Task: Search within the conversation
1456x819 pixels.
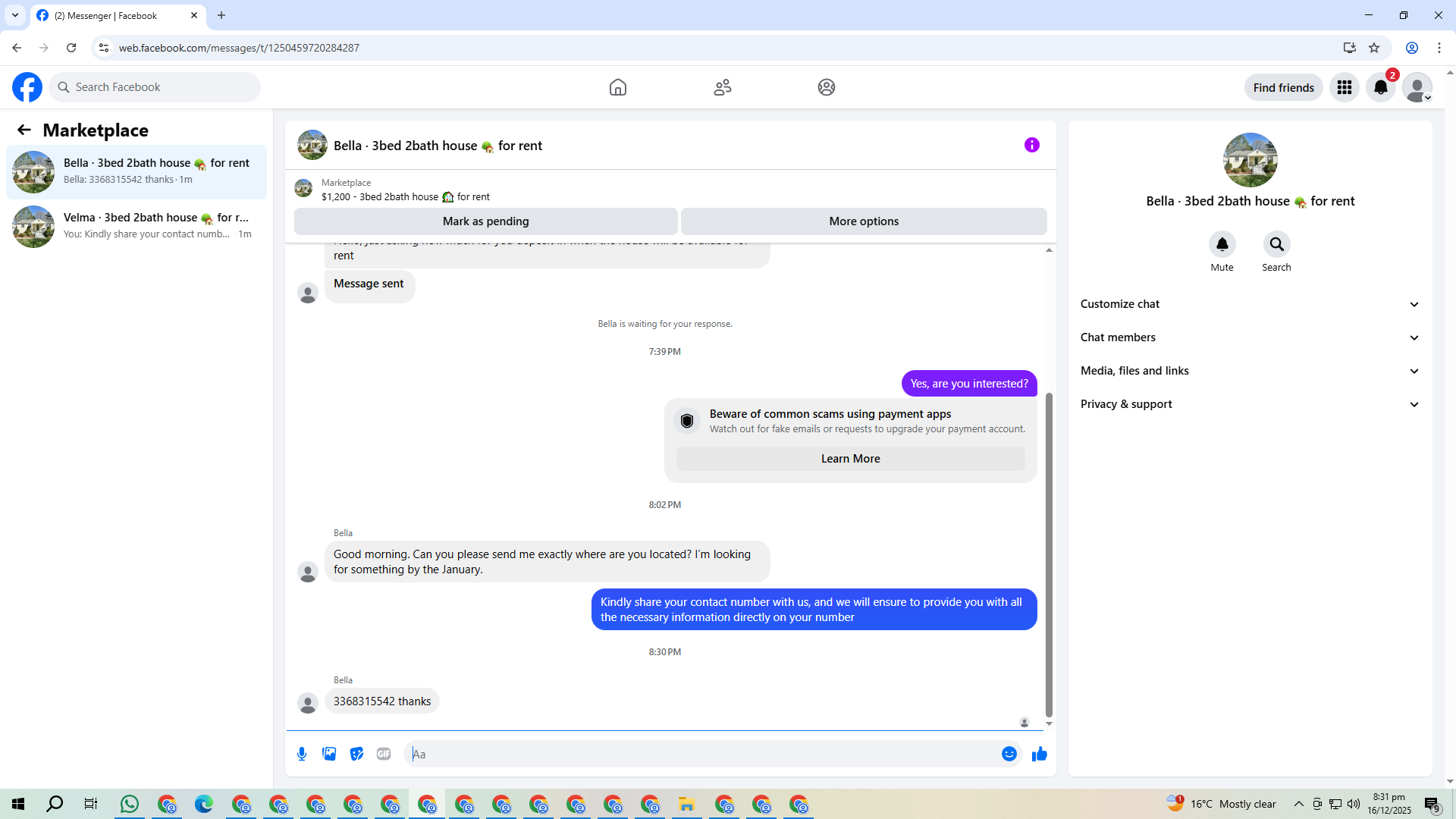Action: (x=1277, y=244)
